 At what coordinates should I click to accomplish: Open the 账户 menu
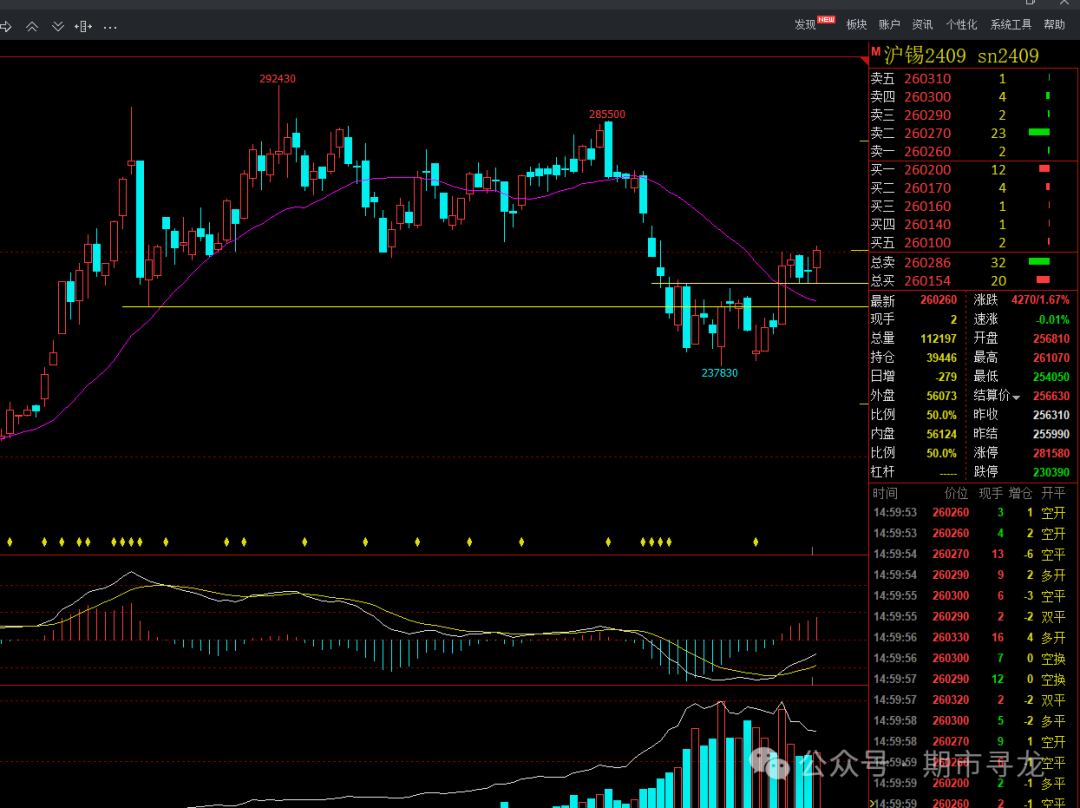pos(889,25)
